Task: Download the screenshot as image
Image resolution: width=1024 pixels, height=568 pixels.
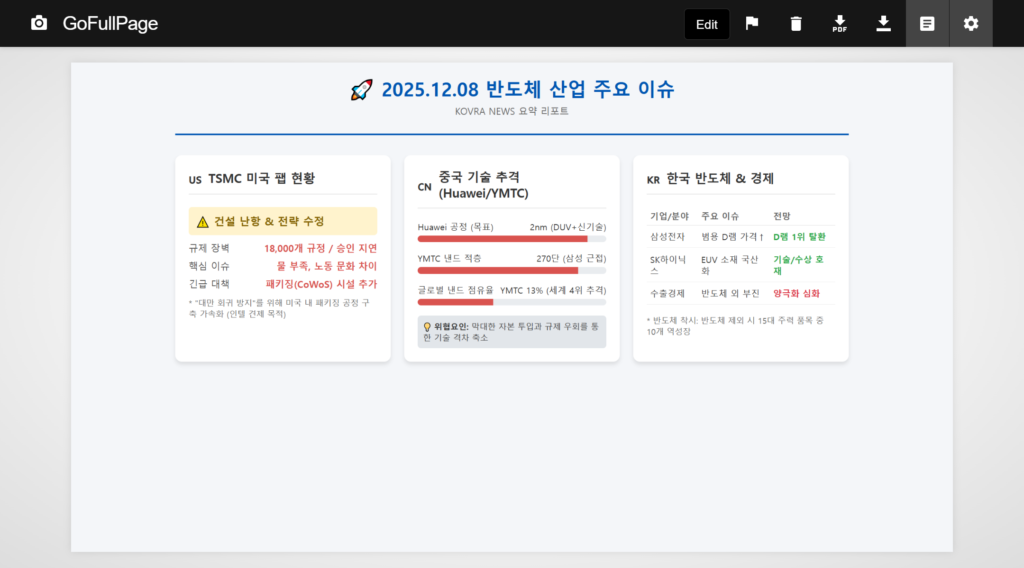Action: click(x=883, y=23)
